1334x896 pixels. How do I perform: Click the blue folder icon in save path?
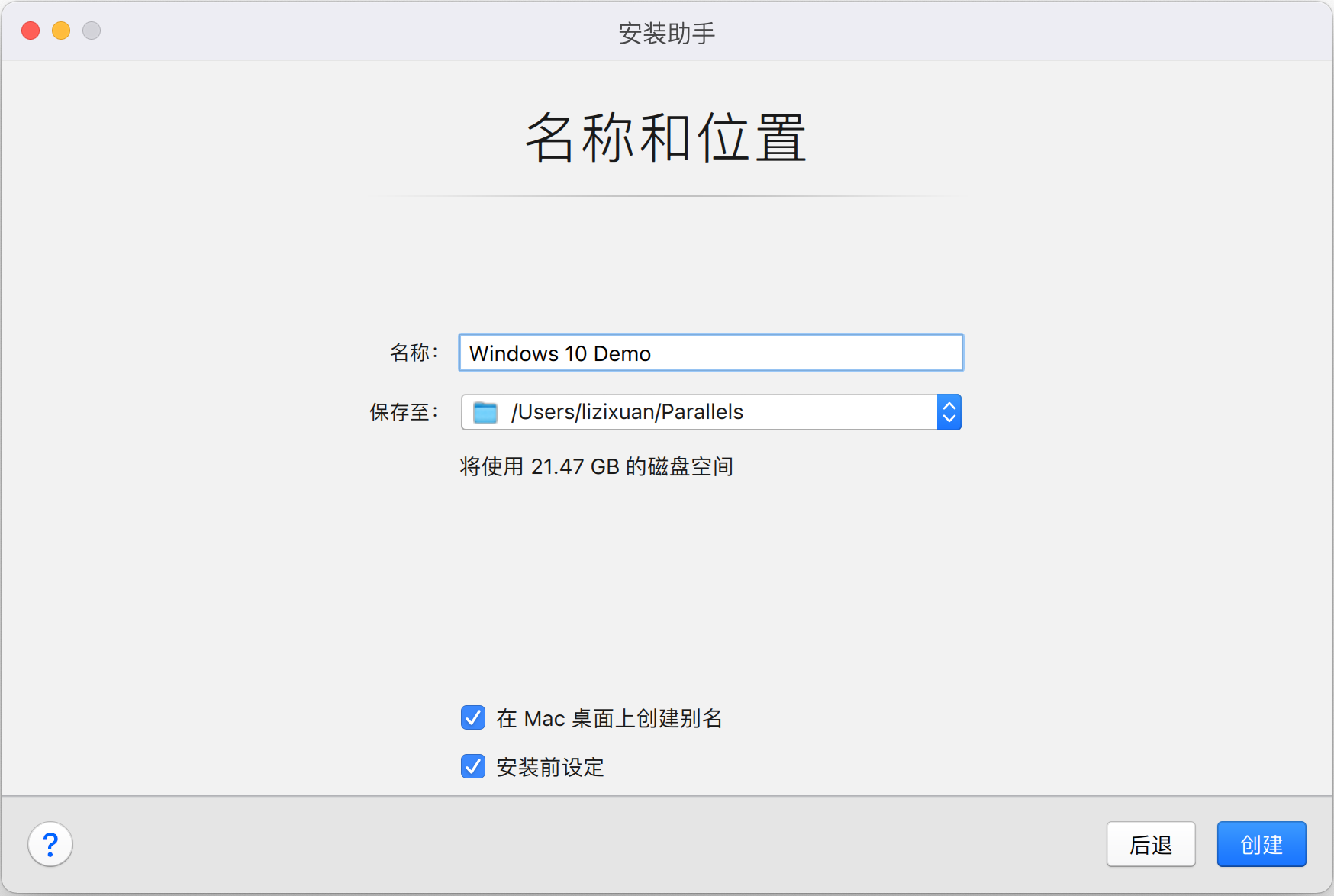(x=485, y=412)
